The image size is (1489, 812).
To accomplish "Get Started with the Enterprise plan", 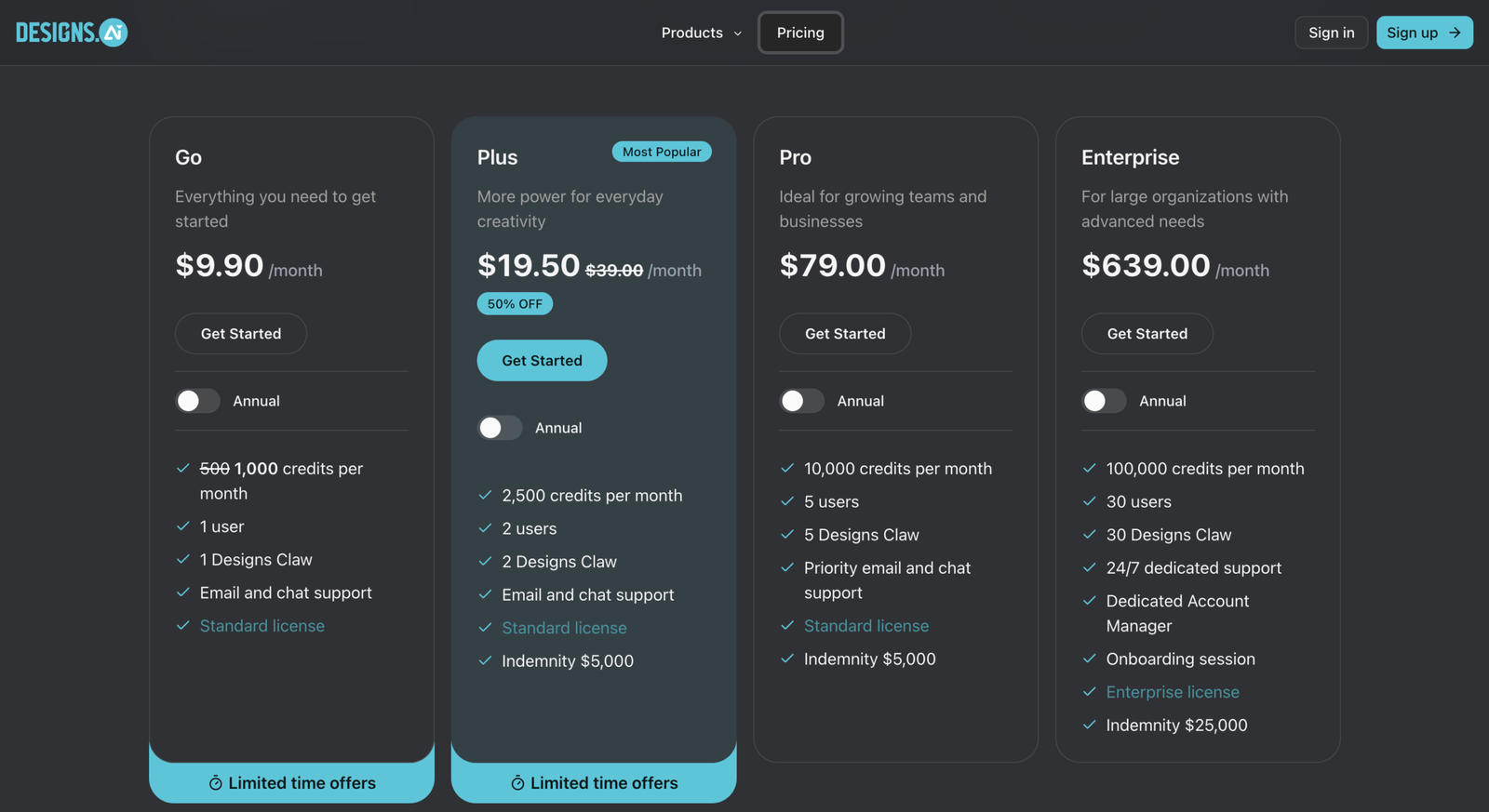I will pyautogui.click(x=1147, y=334).
